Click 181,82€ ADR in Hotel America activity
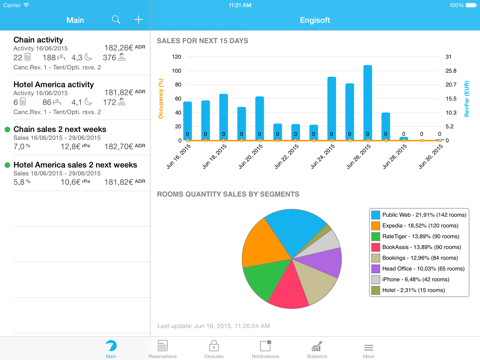 point(125,92)
